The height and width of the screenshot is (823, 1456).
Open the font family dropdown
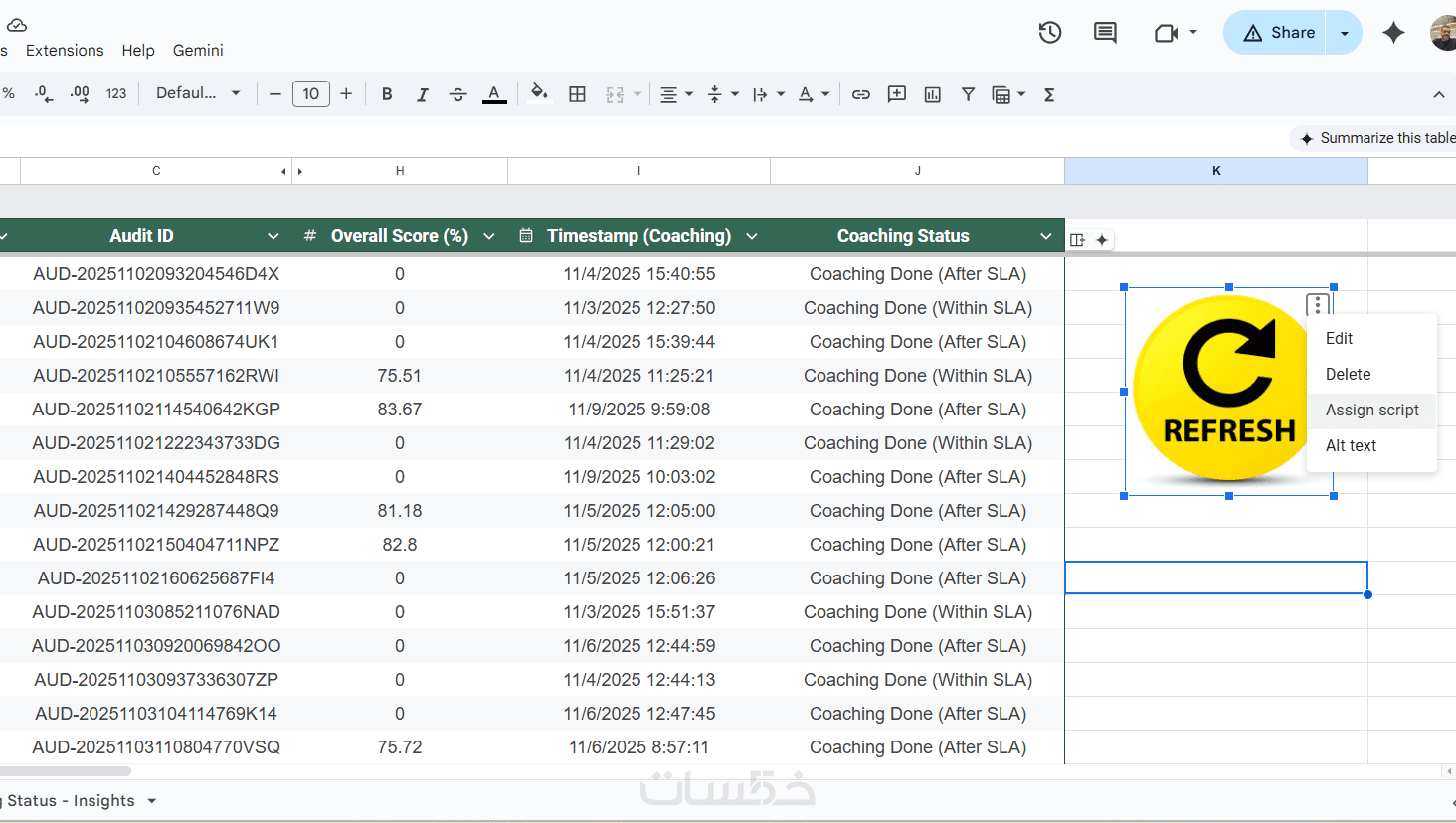point(198,93)
